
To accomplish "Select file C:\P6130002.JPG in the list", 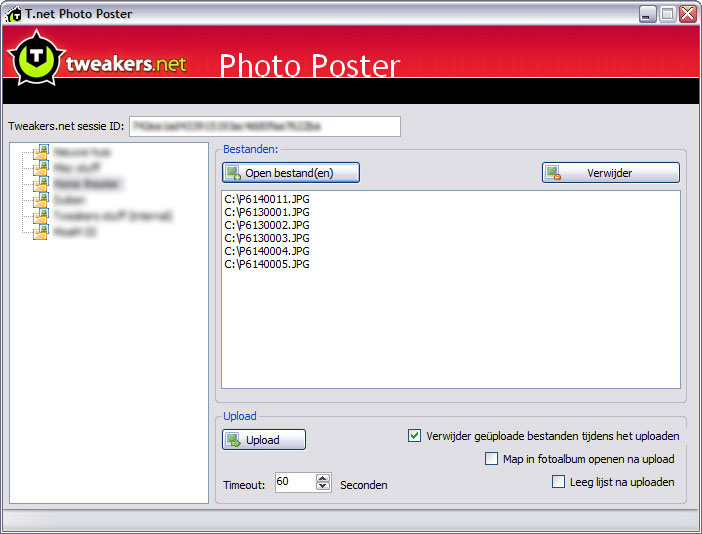I will (x=267, y=225).
